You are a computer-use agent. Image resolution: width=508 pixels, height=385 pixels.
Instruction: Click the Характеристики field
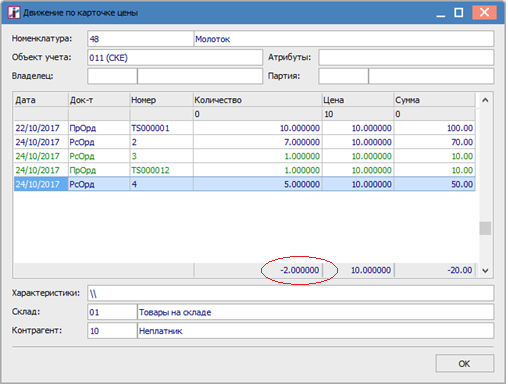[291, 294]
